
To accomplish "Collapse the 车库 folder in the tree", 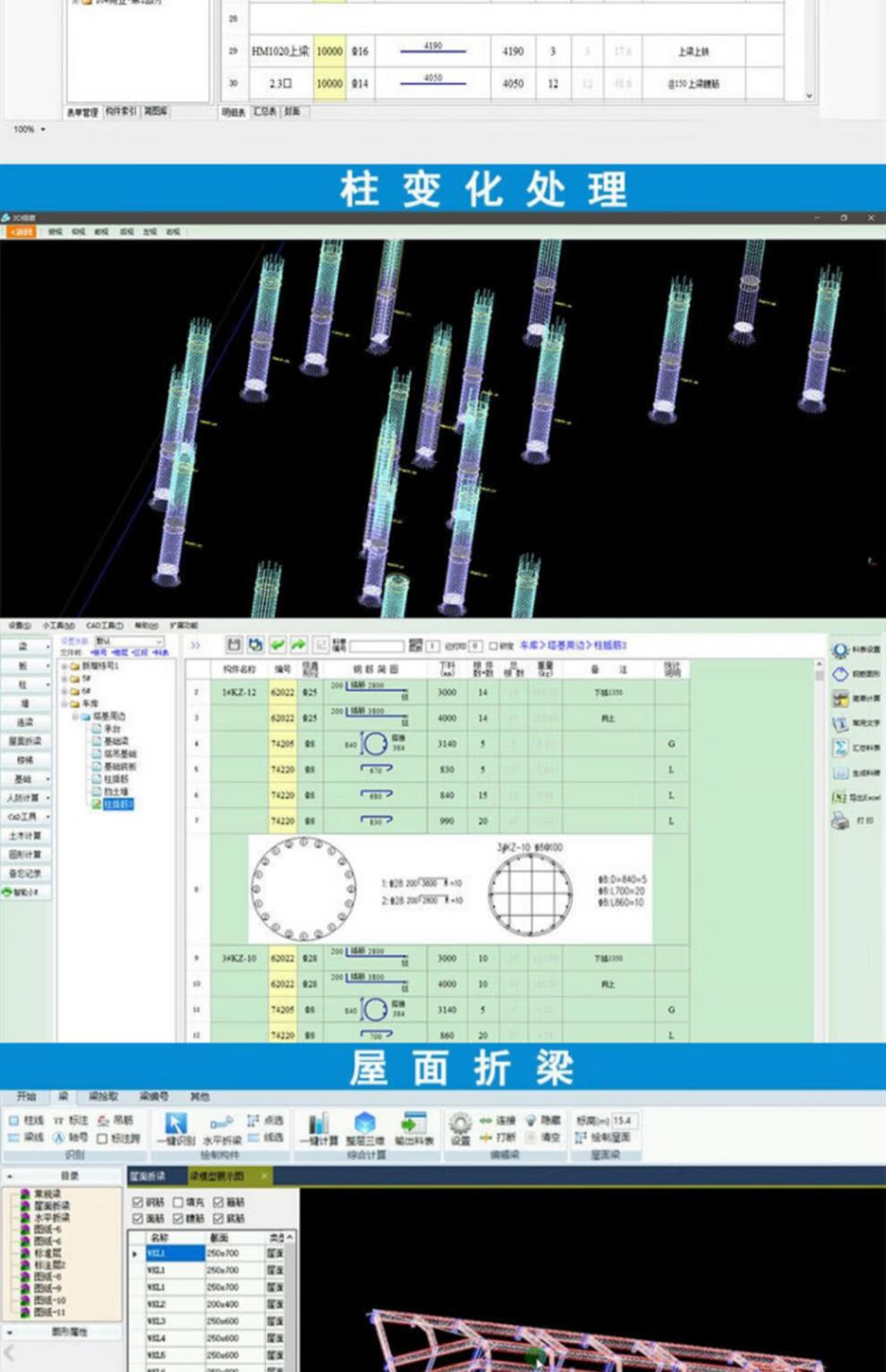I will coord(64,703).
